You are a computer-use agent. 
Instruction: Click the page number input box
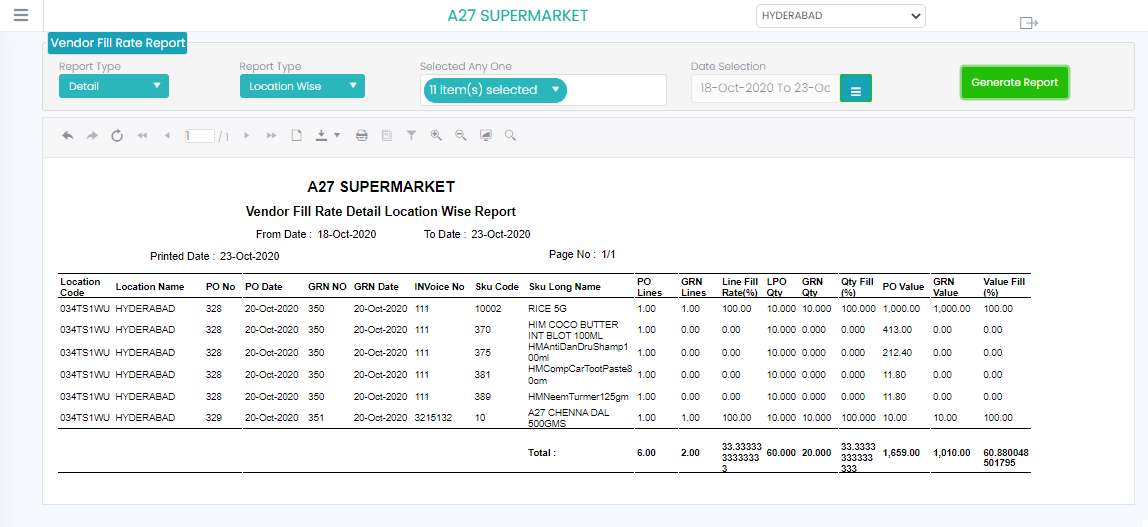click(x=199, y=135)
